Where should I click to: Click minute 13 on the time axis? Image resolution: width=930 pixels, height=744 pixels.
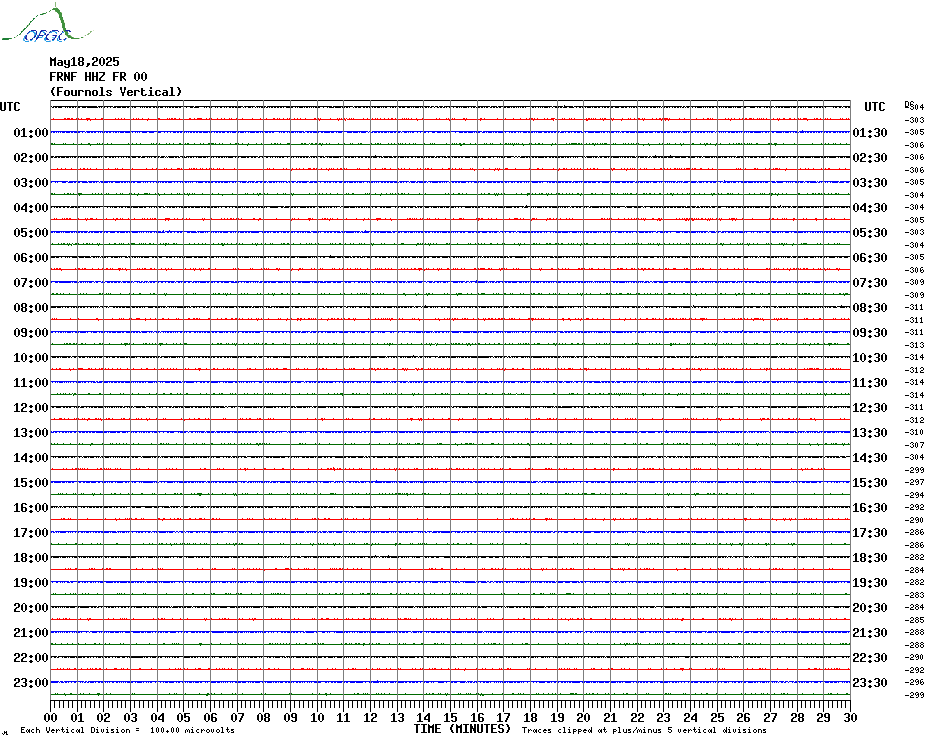397,718
